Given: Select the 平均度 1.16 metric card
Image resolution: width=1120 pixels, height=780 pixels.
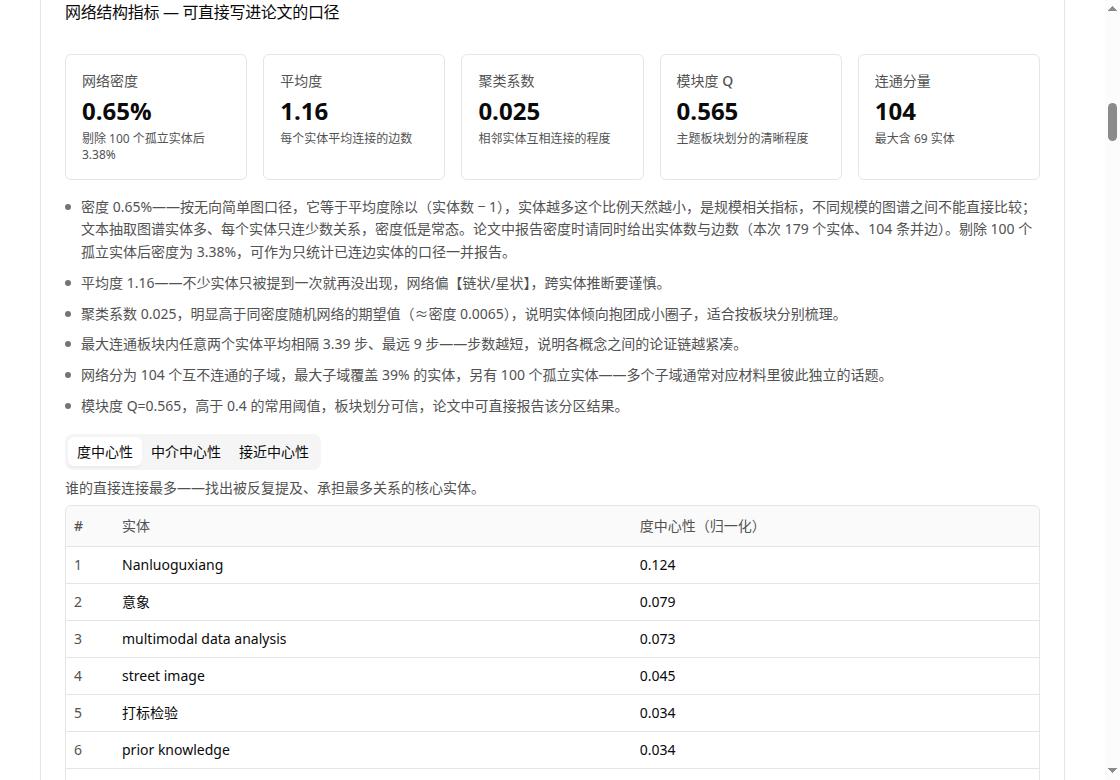Looking at the screenshot, I should tap(354, 117).
